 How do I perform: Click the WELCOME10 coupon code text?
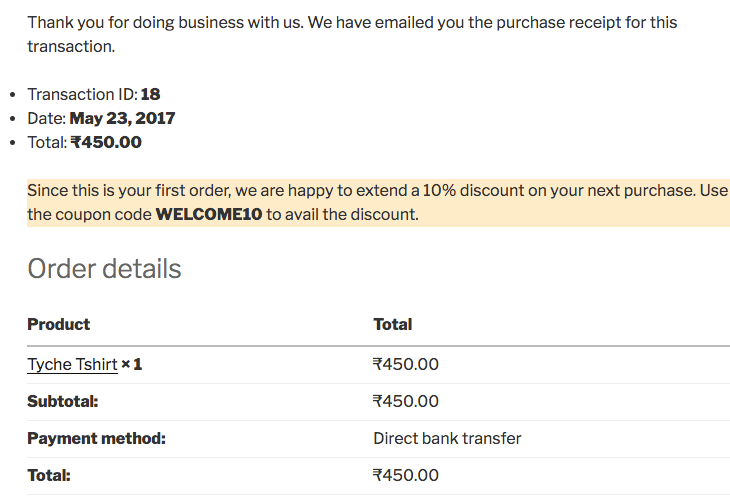click(x=209, y=214)
